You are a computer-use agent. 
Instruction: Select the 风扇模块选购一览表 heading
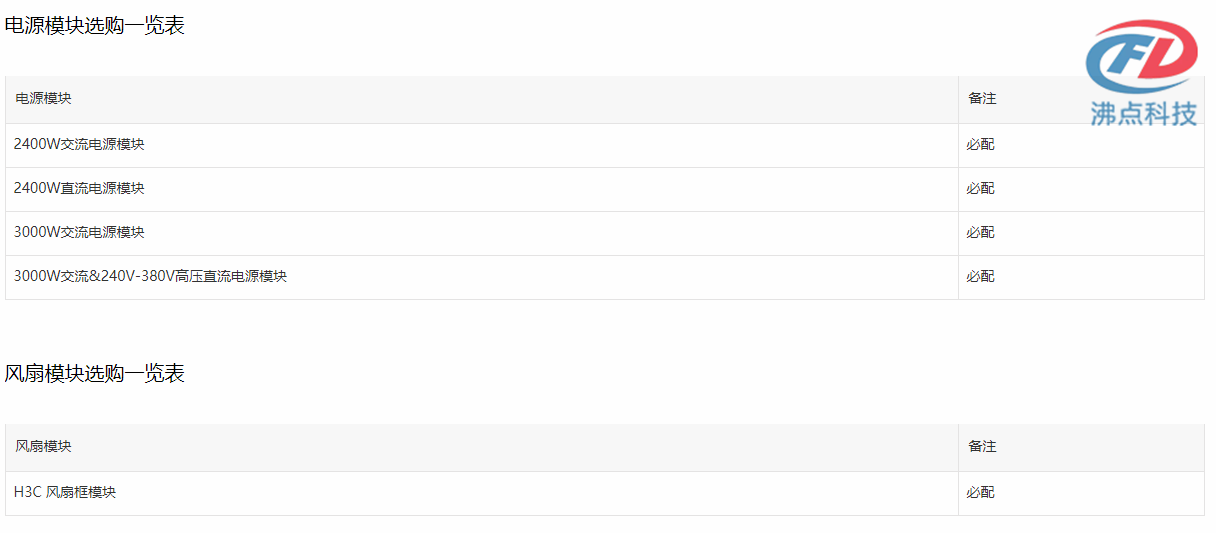95,374
